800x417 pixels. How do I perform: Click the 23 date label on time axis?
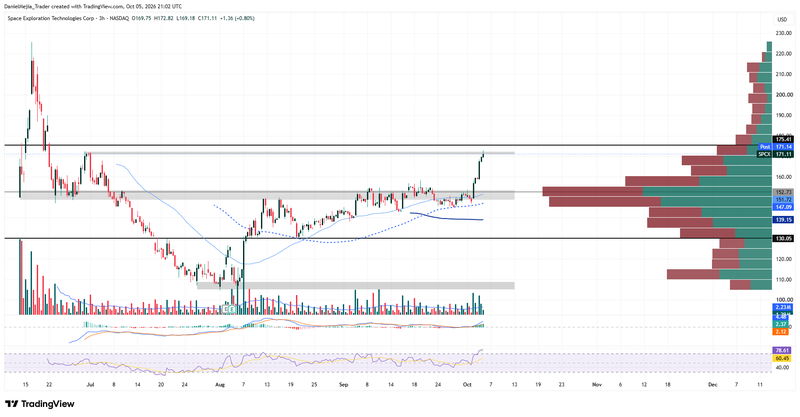click(x=561, y=385)
